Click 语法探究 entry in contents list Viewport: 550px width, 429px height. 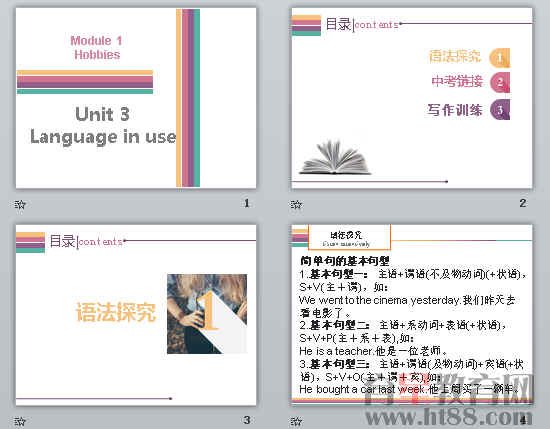pyautogui.click(x=455, y=56)
